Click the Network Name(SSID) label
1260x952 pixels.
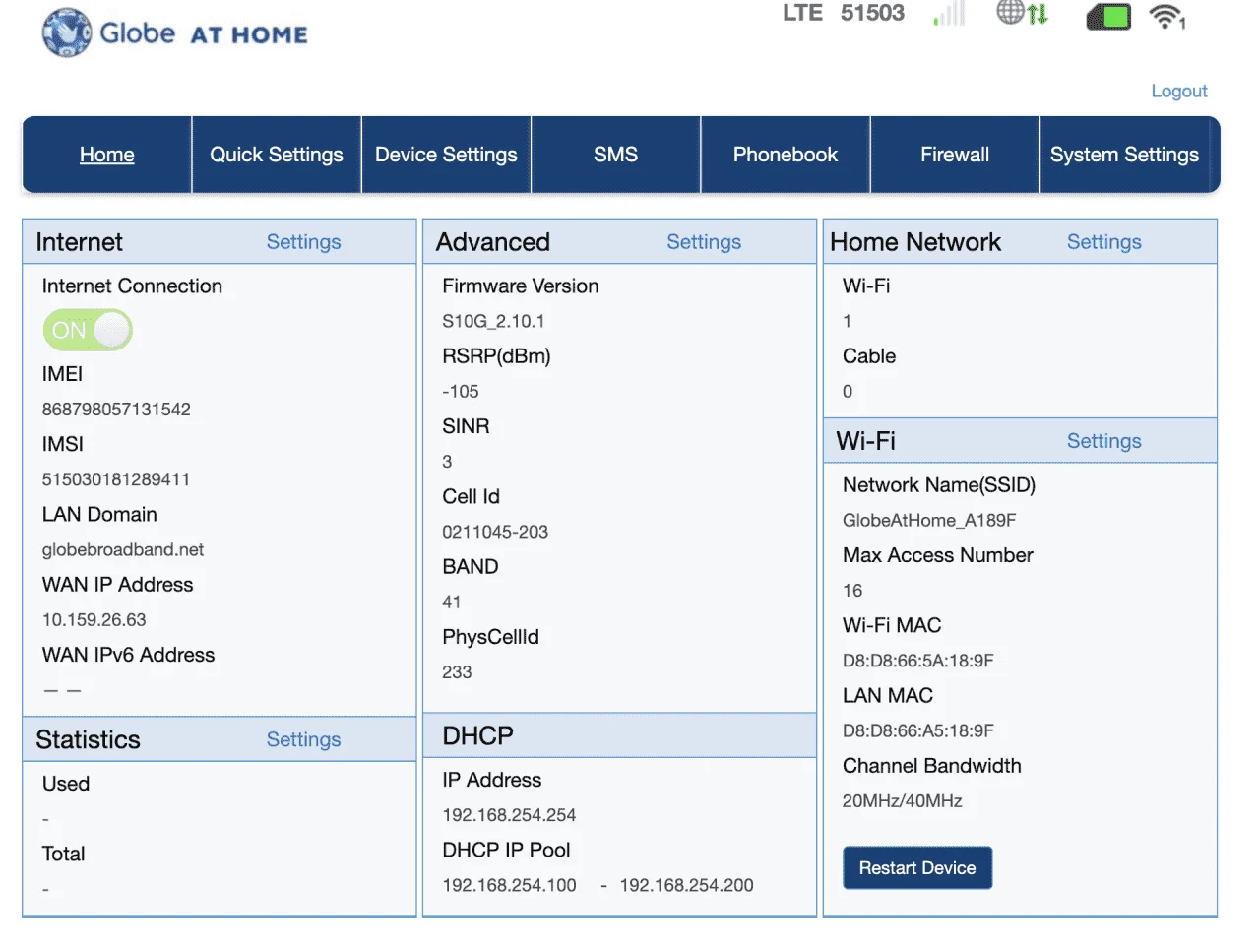click(939, 485)
